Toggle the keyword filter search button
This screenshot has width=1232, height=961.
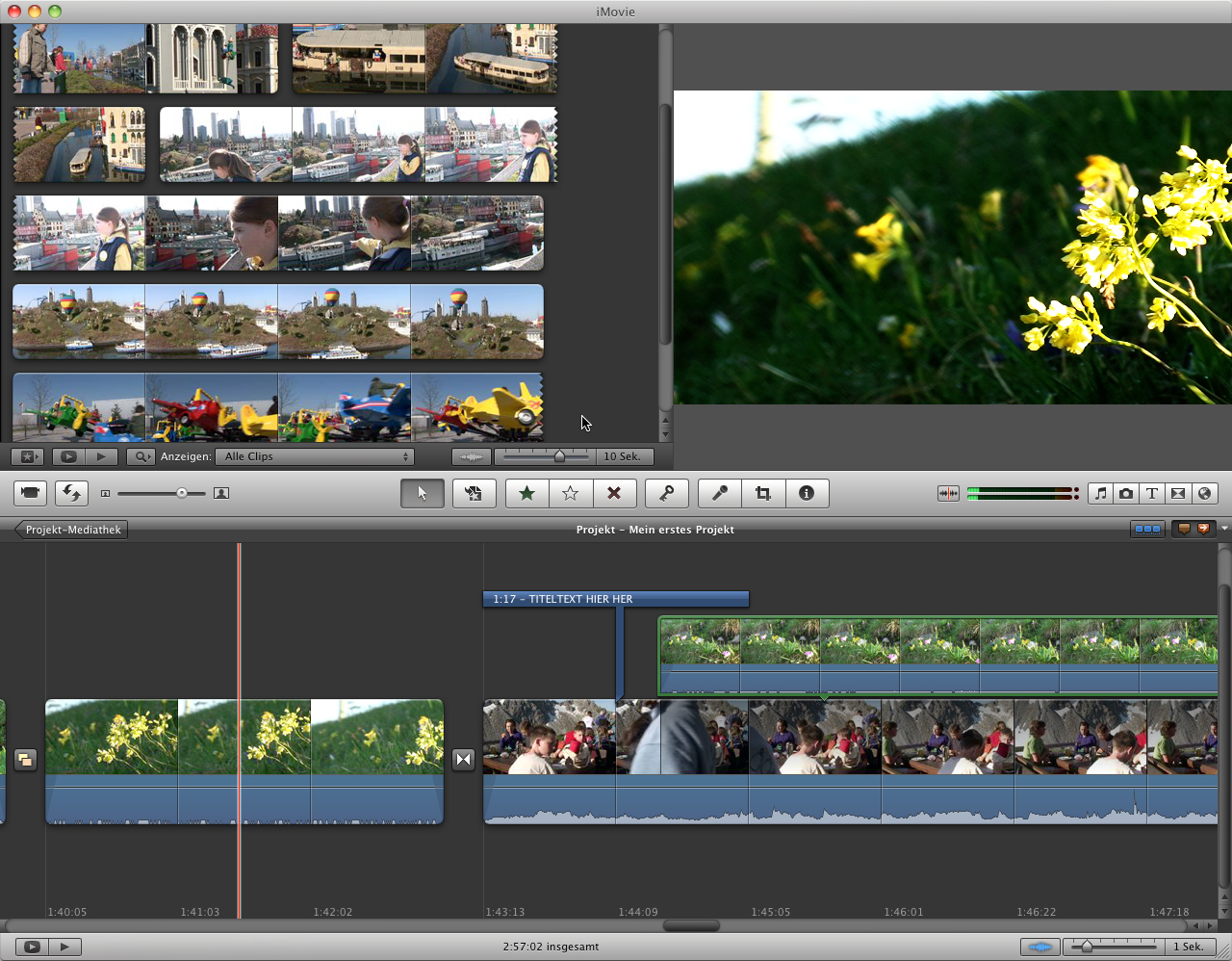coord(141,456)
